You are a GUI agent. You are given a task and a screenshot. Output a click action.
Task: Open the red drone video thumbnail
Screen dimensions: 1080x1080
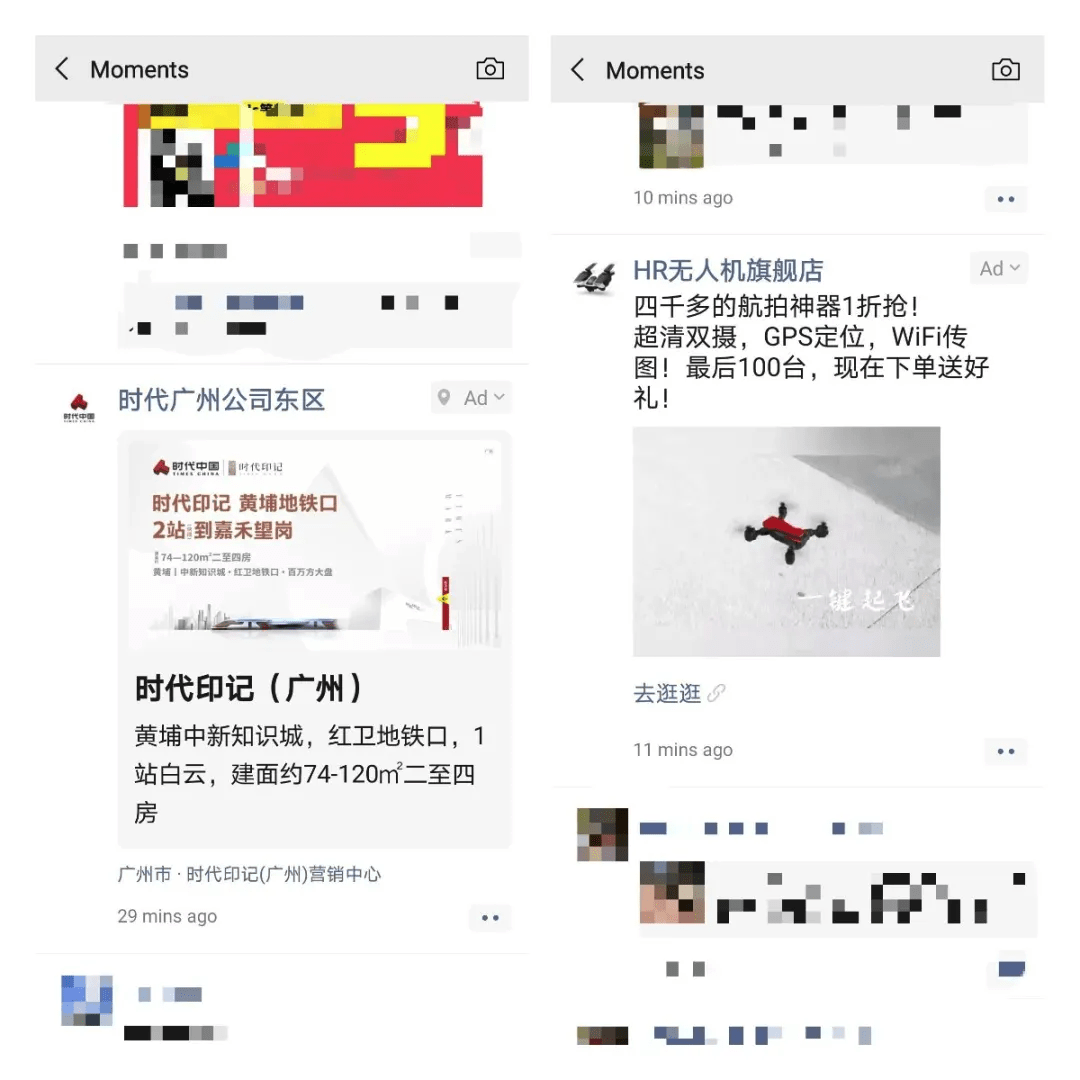tap(787, 541)
